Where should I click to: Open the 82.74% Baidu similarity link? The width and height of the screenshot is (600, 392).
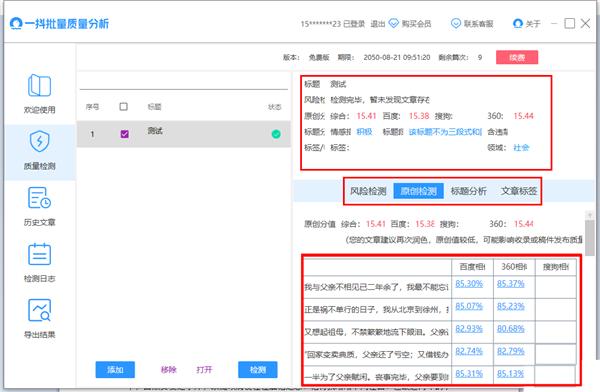[469, 351]
